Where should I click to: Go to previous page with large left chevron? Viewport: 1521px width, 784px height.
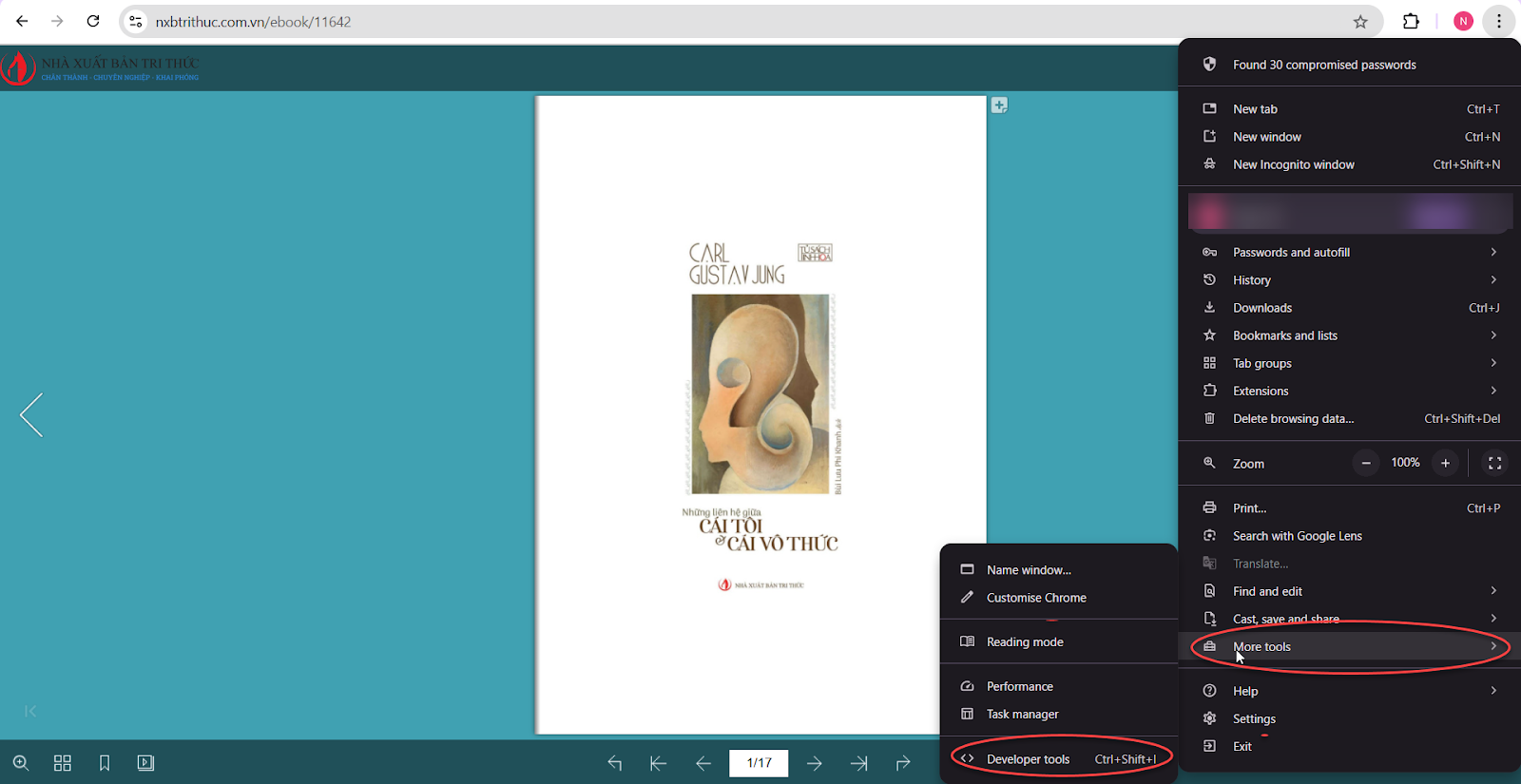31,415
